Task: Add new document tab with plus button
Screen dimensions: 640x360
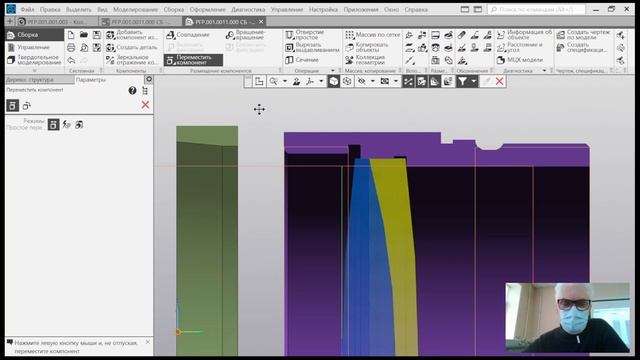Action: tap(10, 22)
